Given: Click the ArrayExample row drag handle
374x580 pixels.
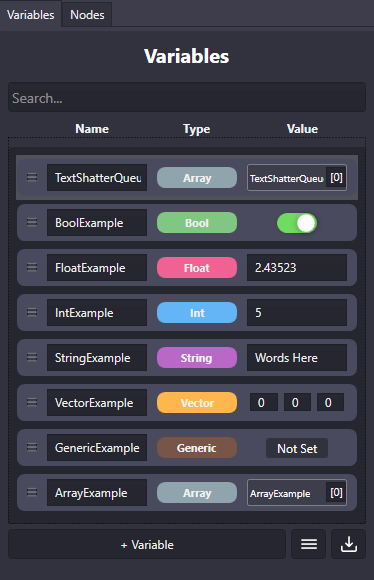Looking at the screenshot, I should 32,492.
